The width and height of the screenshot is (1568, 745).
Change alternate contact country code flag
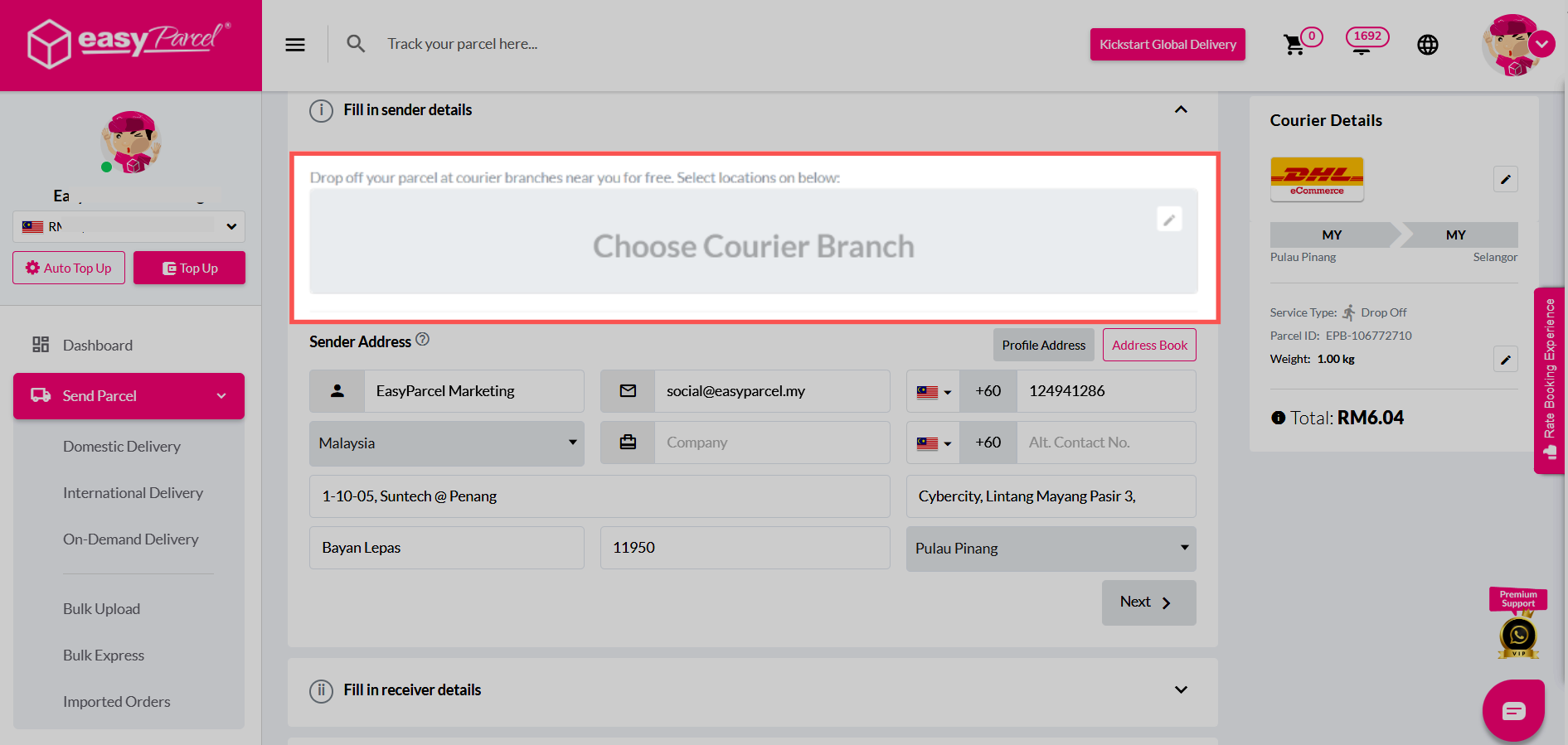[x=933, y=443]
